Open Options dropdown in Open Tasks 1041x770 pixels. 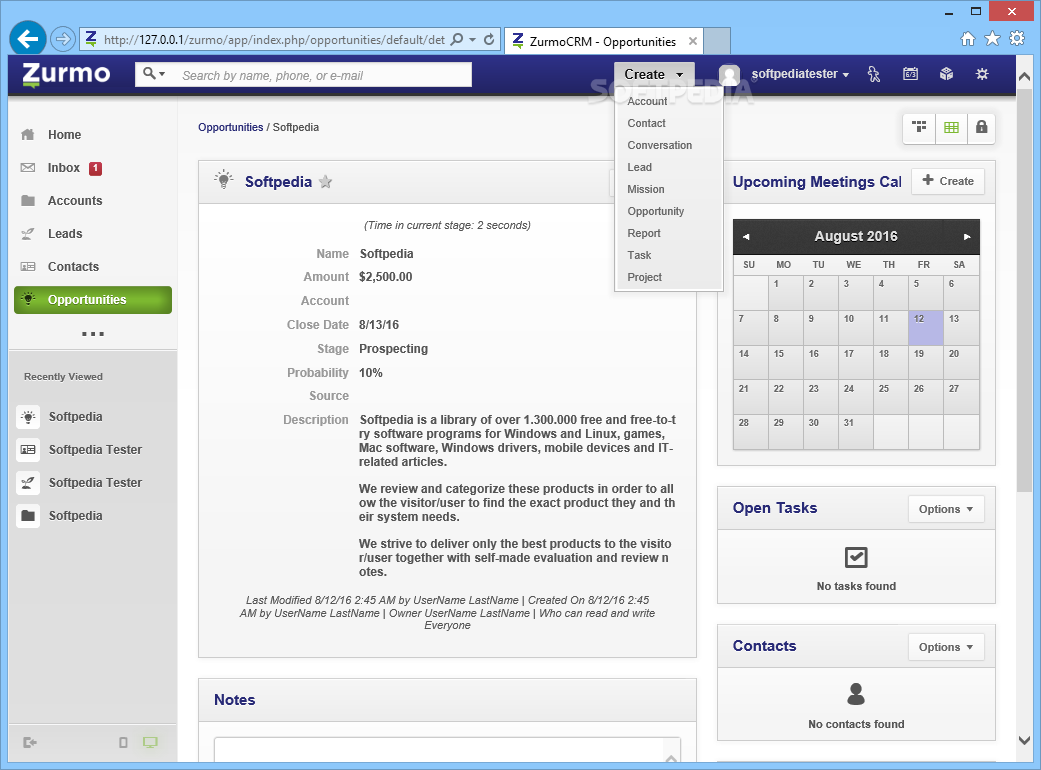[946, 509]
